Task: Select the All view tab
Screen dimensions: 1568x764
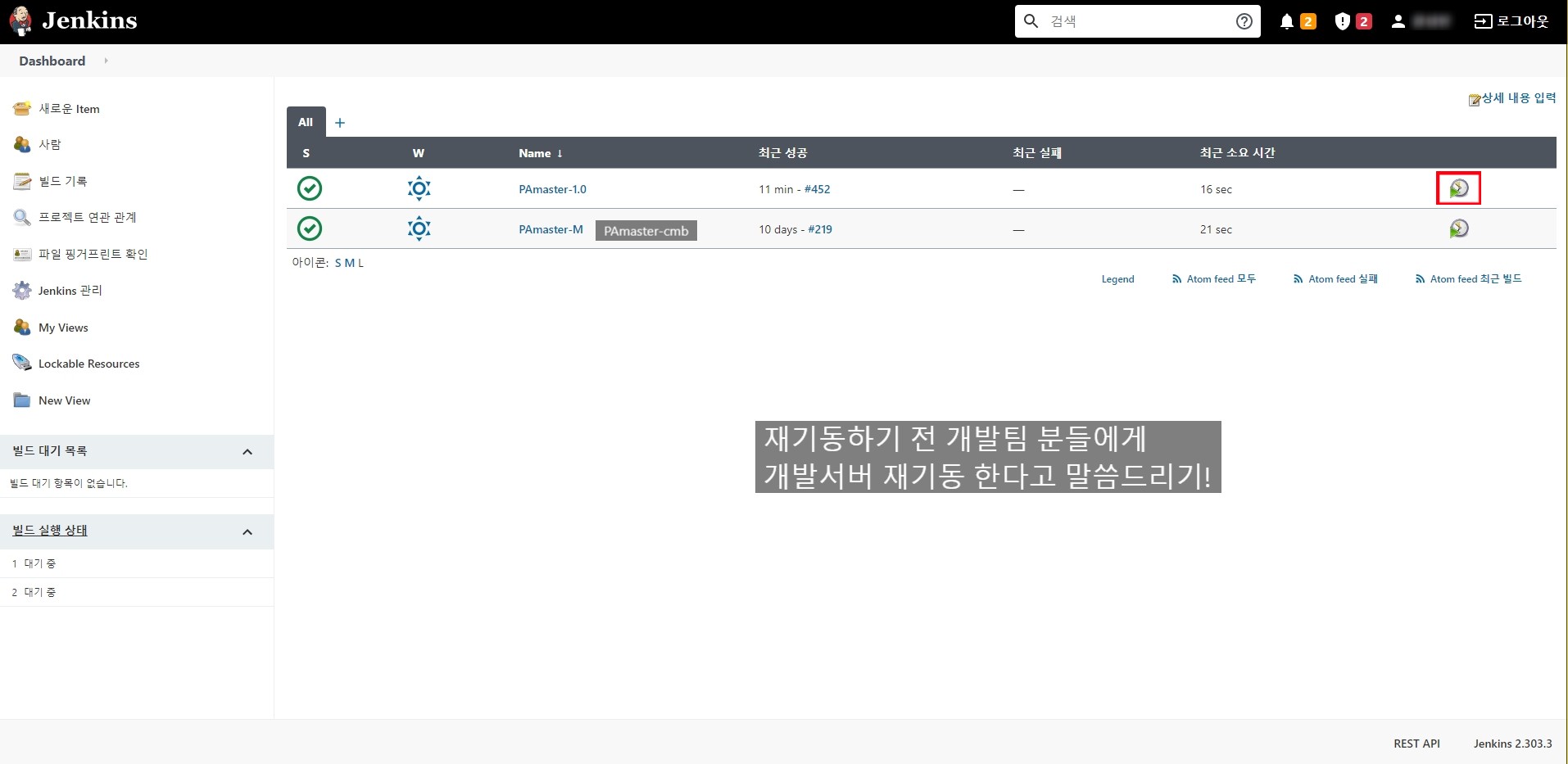Action: tap(306, 122)
